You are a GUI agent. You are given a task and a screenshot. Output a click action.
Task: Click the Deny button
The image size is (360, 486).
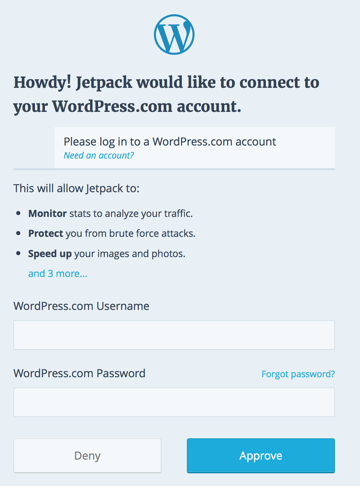(x=87, y=456)
